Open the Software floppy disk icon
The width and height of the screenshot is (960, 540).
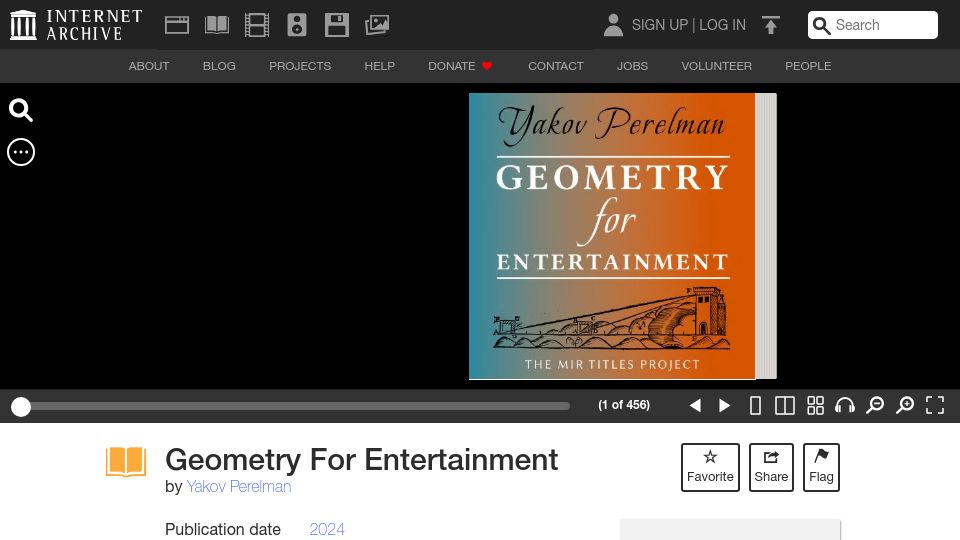[337, 25]
